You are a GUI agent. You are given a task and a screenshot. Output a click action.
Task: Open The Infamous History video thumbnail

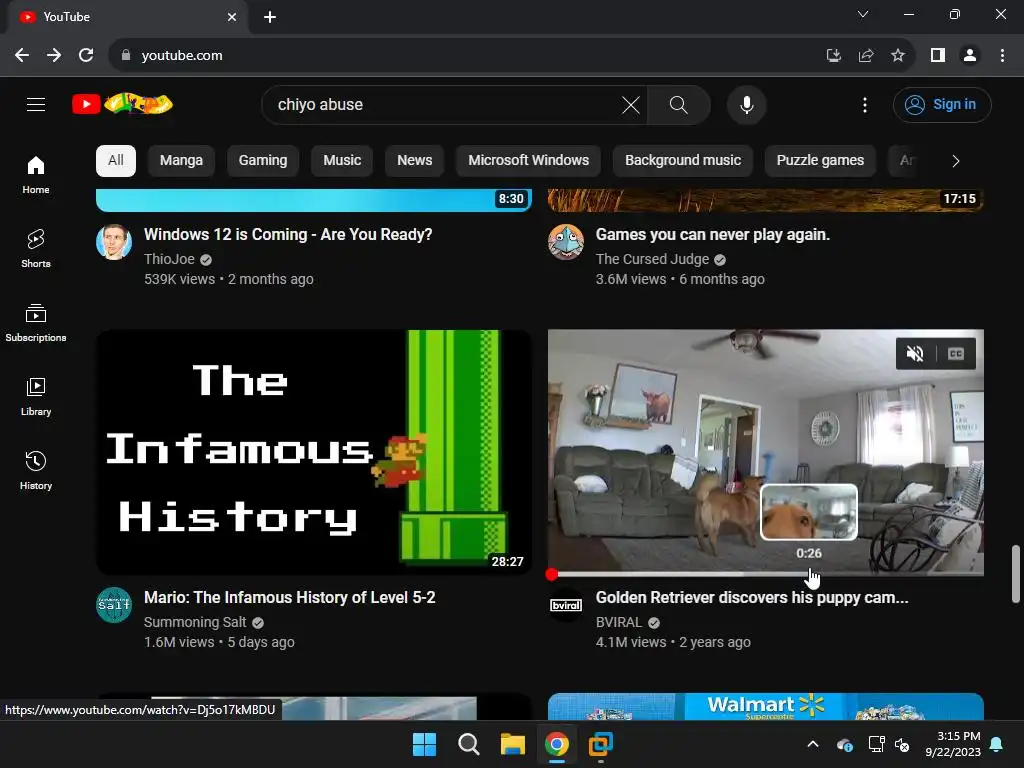tap(313, 452)
